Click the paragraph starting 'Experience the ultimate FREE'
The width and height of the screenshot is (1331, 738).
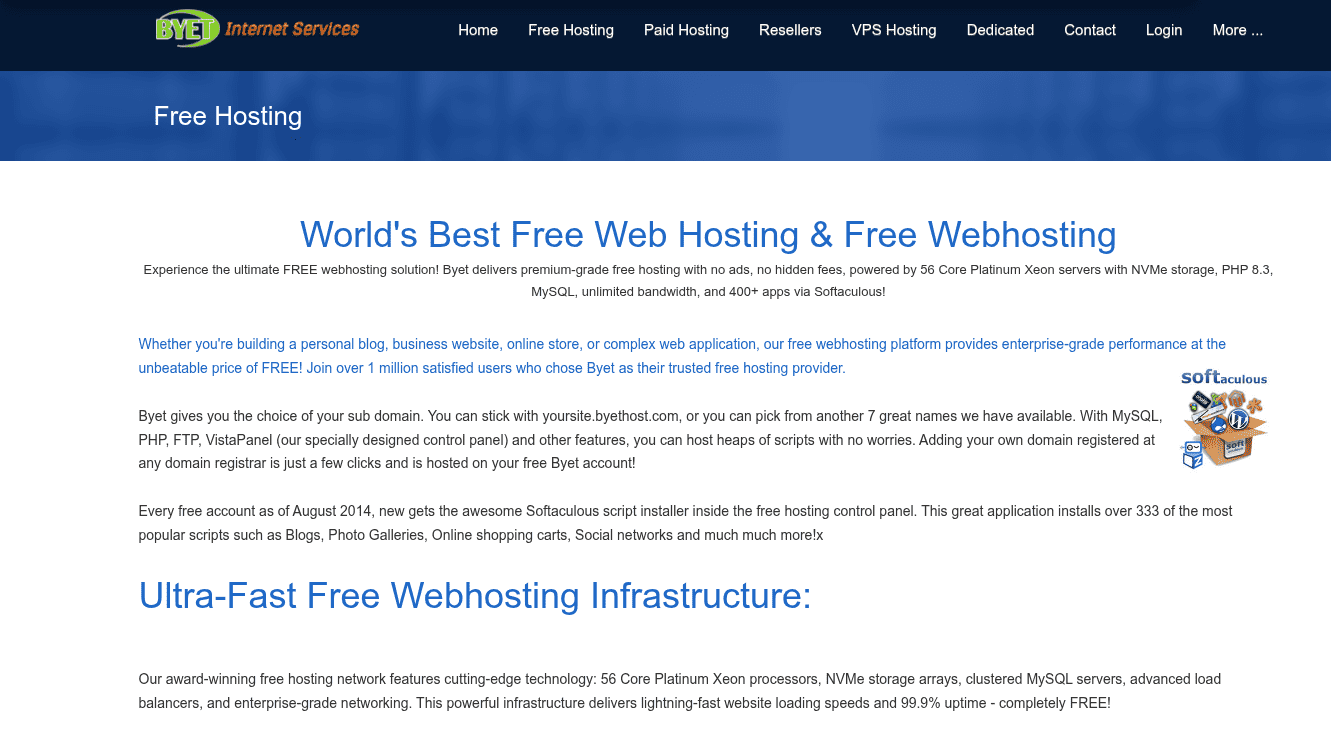point(708,281)
